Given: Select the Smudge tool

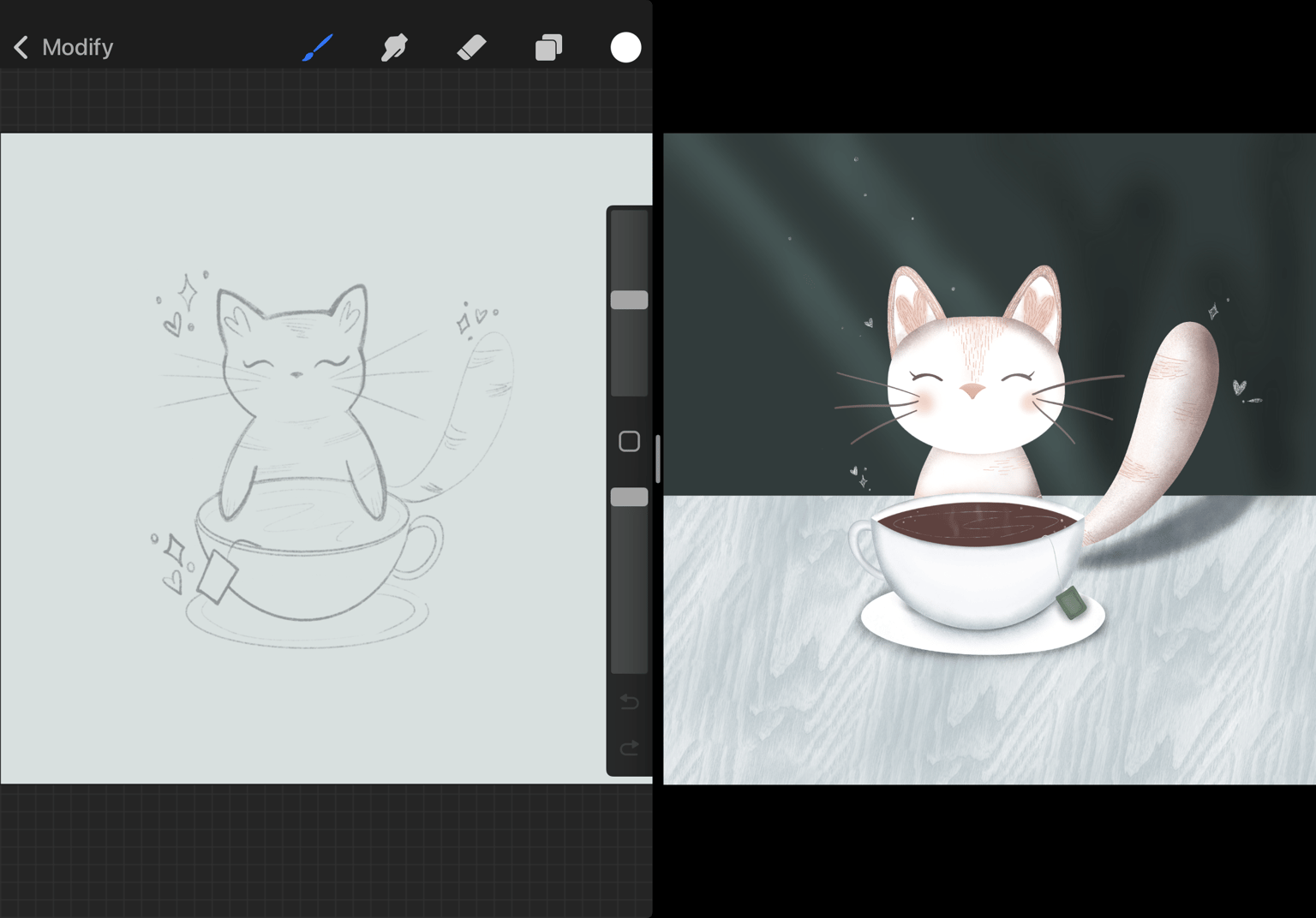Looking at the screenshot, I should pos(394,47).
